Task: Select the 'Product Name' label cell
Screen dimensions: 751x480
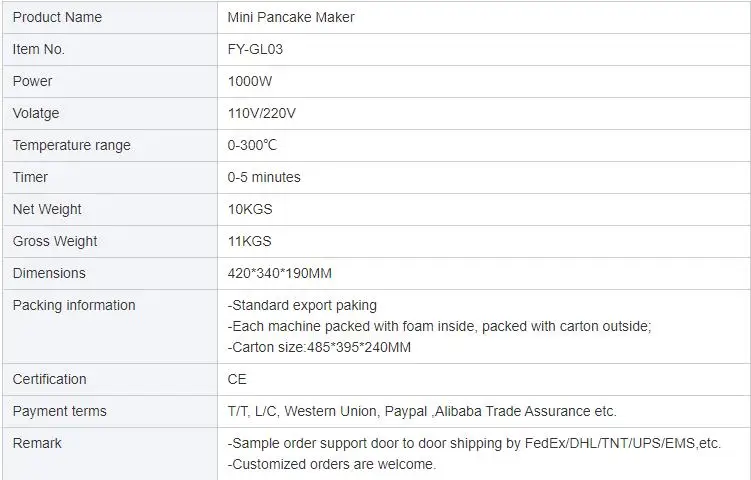Action: 57,17
